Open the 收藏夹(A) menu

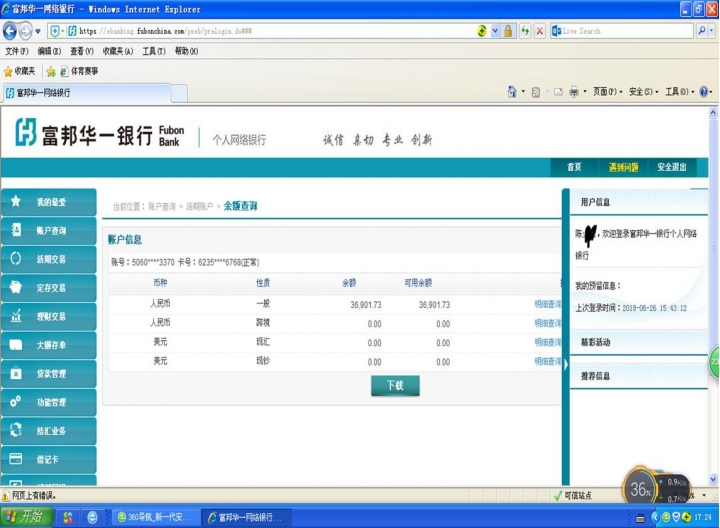(118, 51)
